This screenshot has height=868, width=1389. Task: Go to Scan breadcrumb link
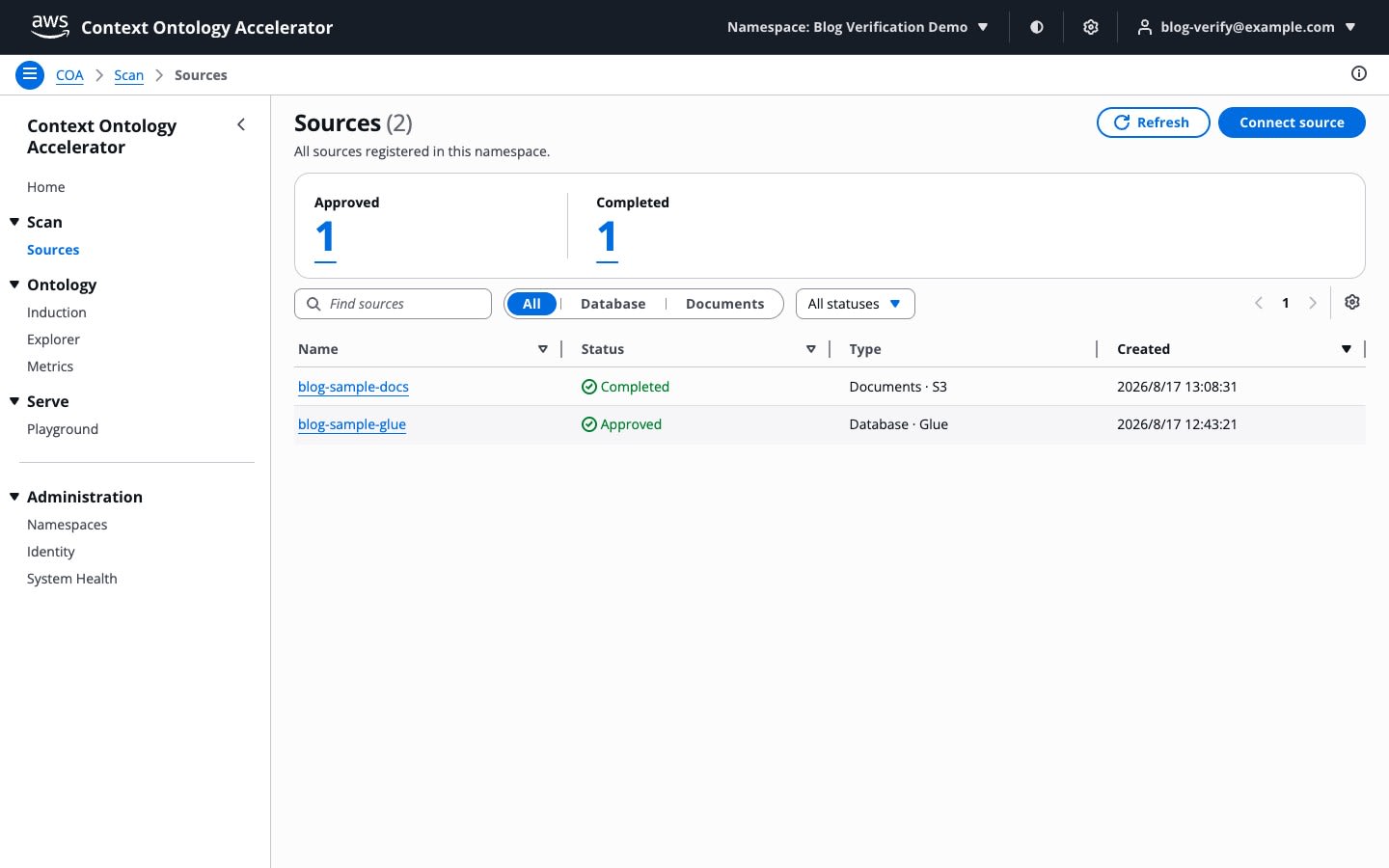pyautogui.click(x=128, y=75)
